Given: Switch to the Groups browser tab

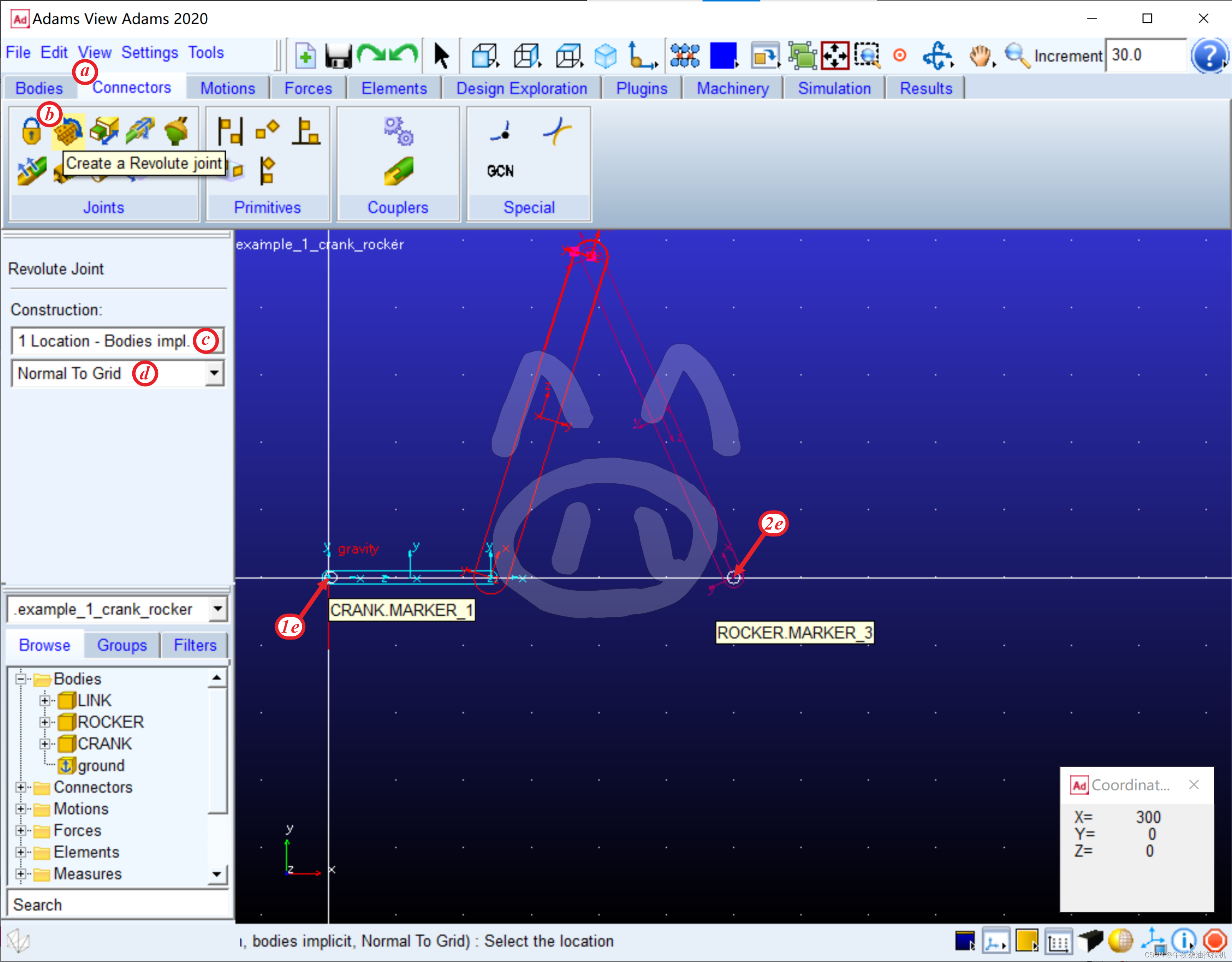Looking at the screenshot, I should click(x=122, y=645).
